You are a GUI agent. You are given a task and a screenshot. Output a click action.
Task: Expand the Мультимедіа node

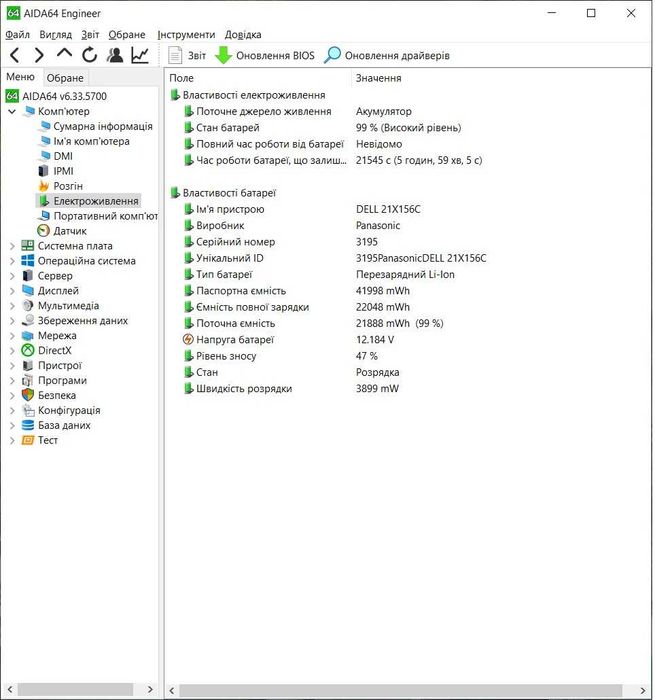pos(12,306)
